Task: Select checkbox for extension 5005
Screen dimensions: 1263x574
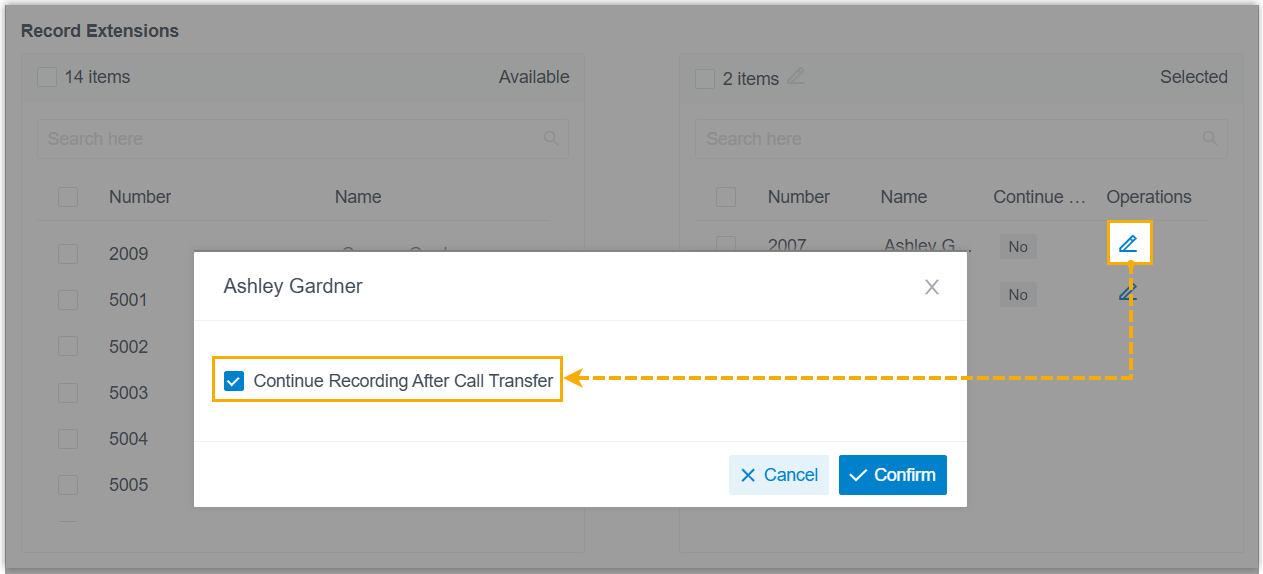Action: pos(68,485)
